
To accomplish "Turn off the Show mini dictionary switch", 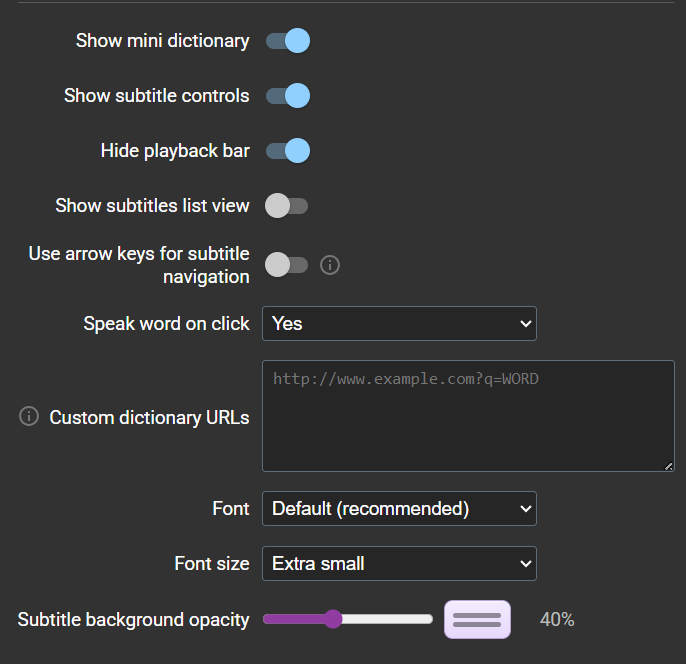I will click(288, 41).
